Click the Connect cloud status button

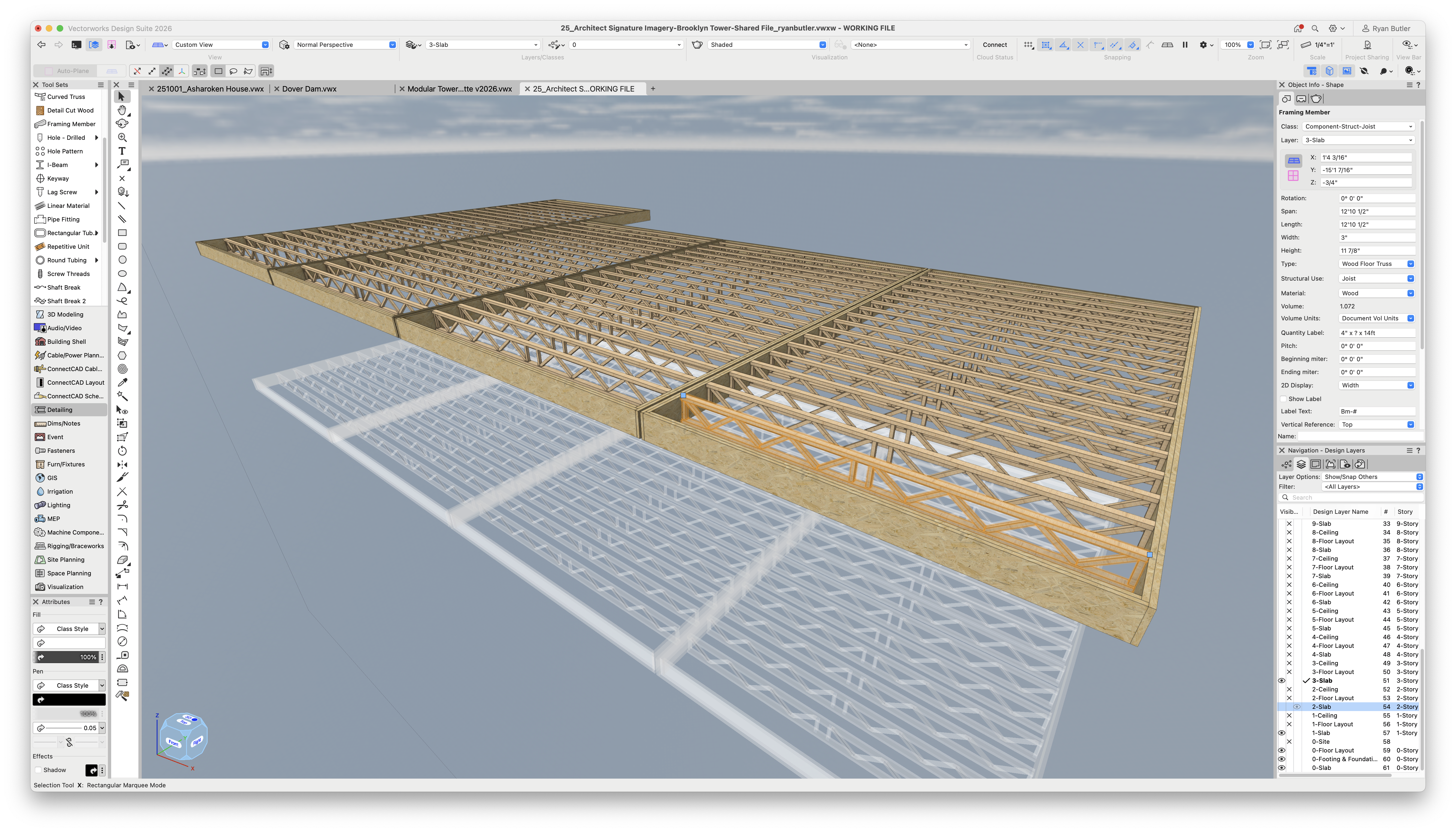tap(994, 45)
